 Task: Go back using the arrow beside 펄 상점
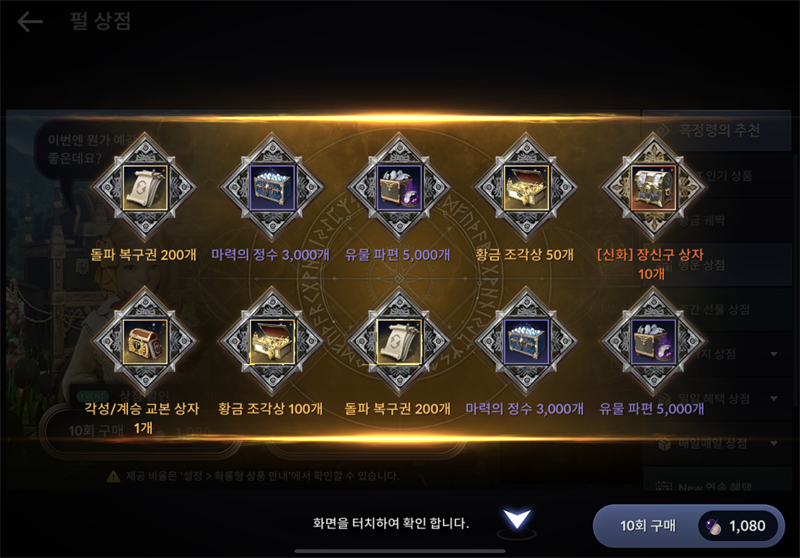tap(30, 21)
